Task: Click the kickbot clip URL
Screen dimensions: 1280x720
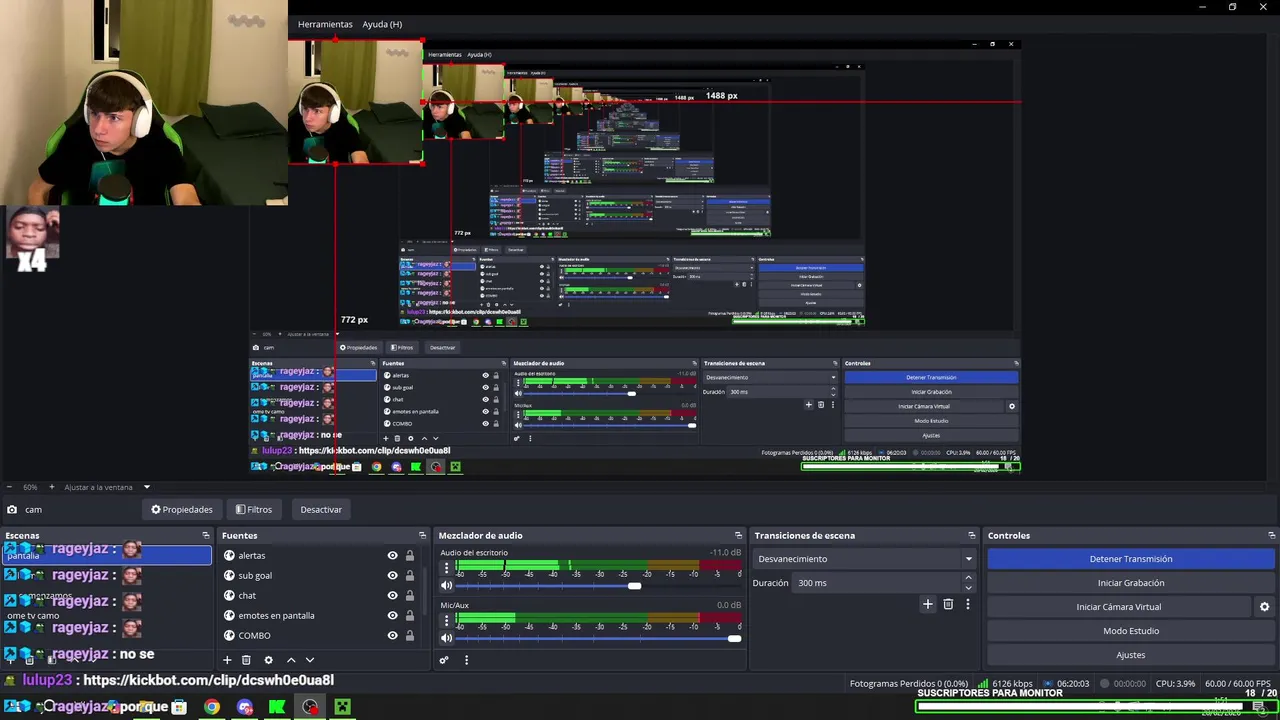Action: click(x=208, y=680)
